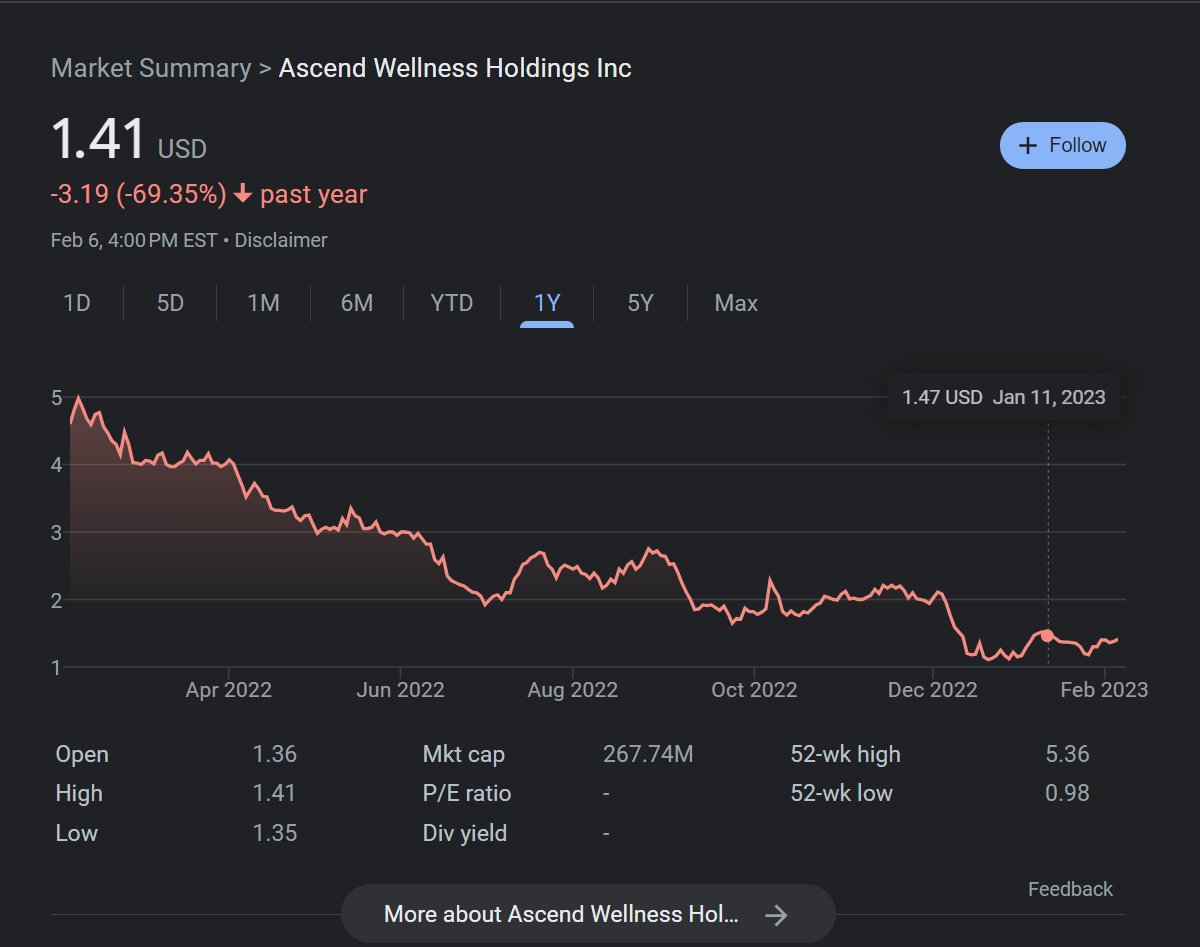This screenshot has width=1200, height=947.
Task: Click the 52-wk low value 0.98
Action: click(x=1067, y=793)
